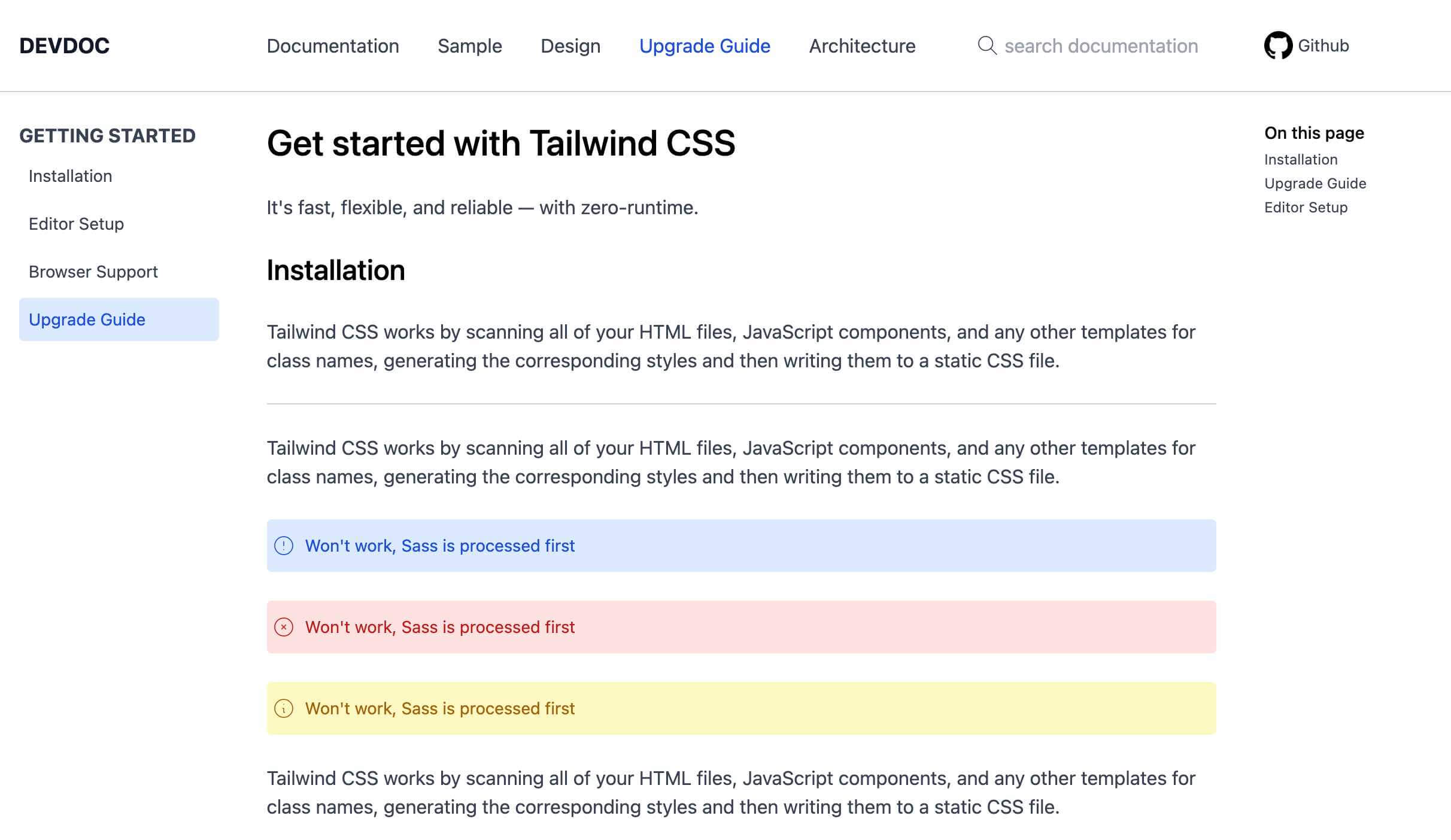This screenshot has height=840, width=1451.
Task: Jump to Upgrade Guide in page contents
Action: point(1315,184)
